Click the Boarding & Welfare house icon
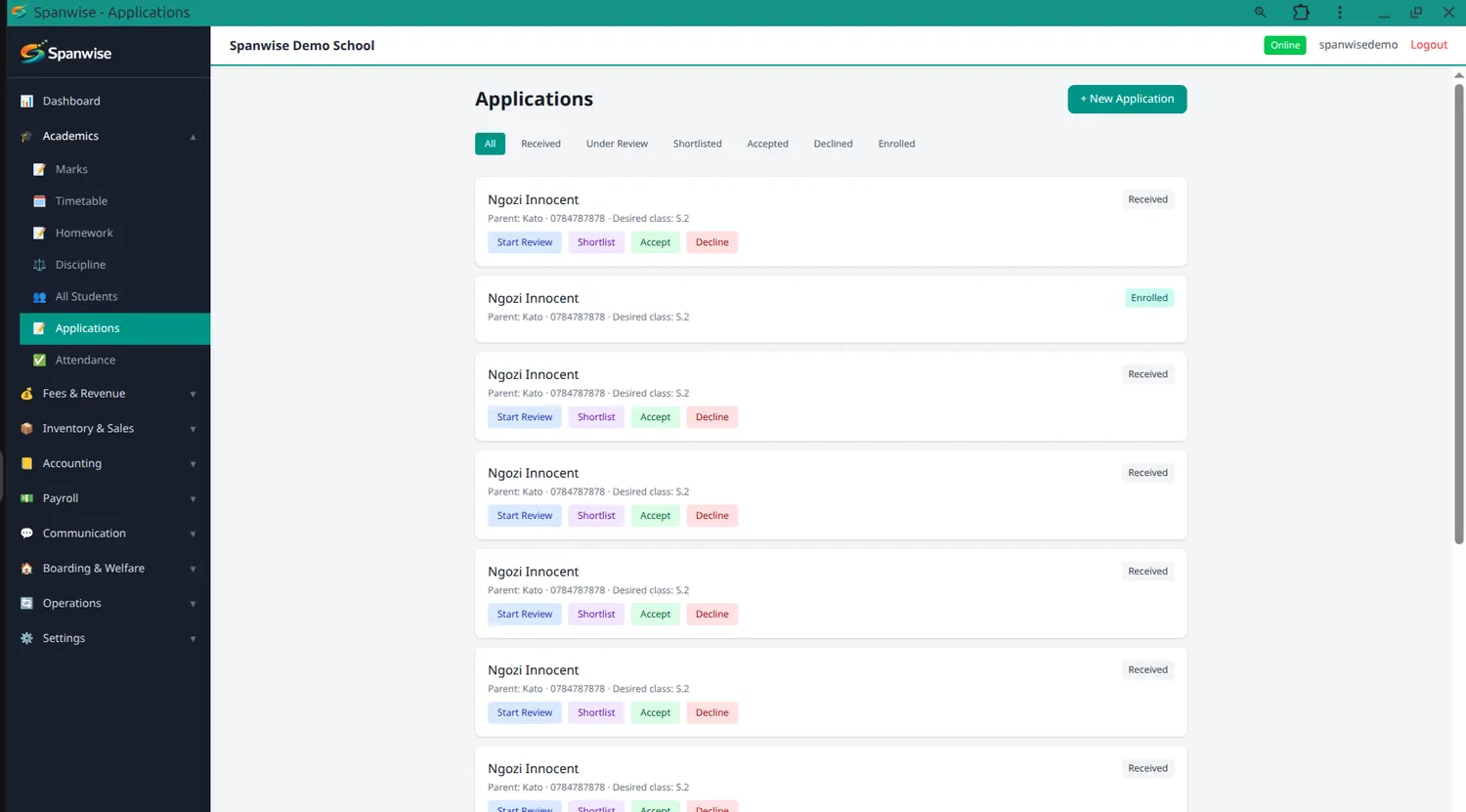This screenshot has height=812, width=1466. (x=26, y=568)
